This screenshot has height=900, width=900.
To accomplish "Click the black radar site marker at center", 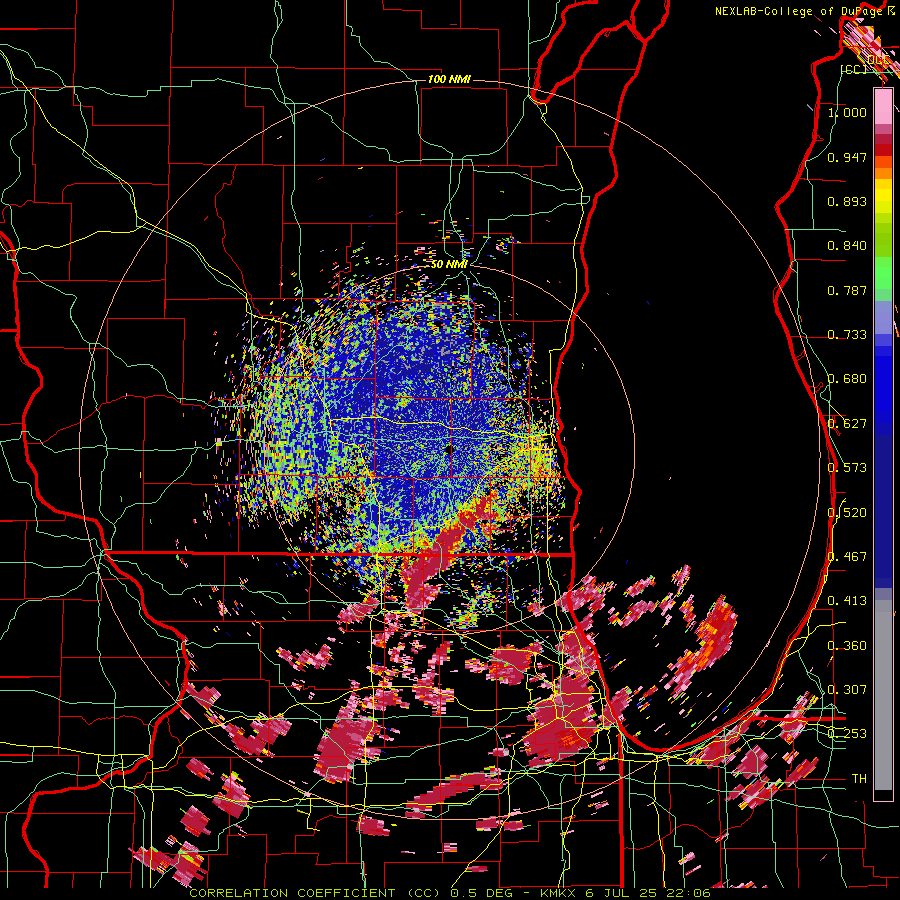I will (x=448, y=449).
